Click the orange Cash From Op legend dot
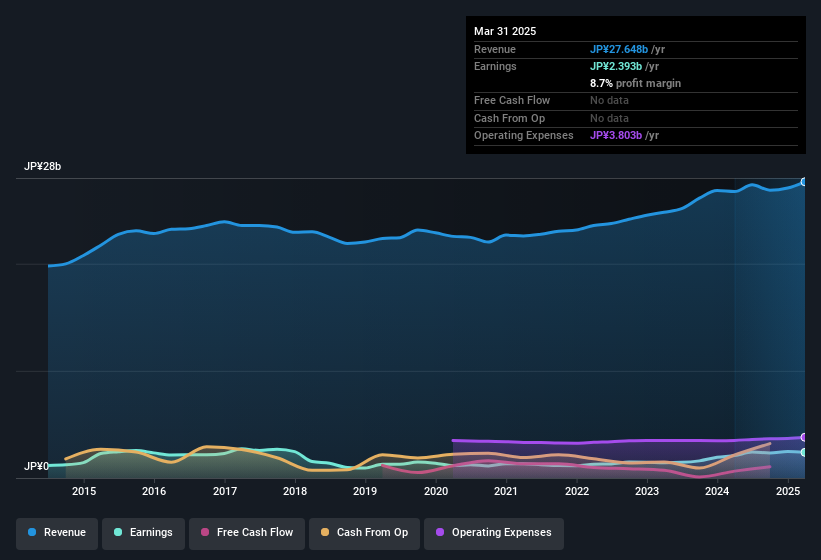Viewport: 821px width, 560px height. pyautogui.click(x=325, y=532)
